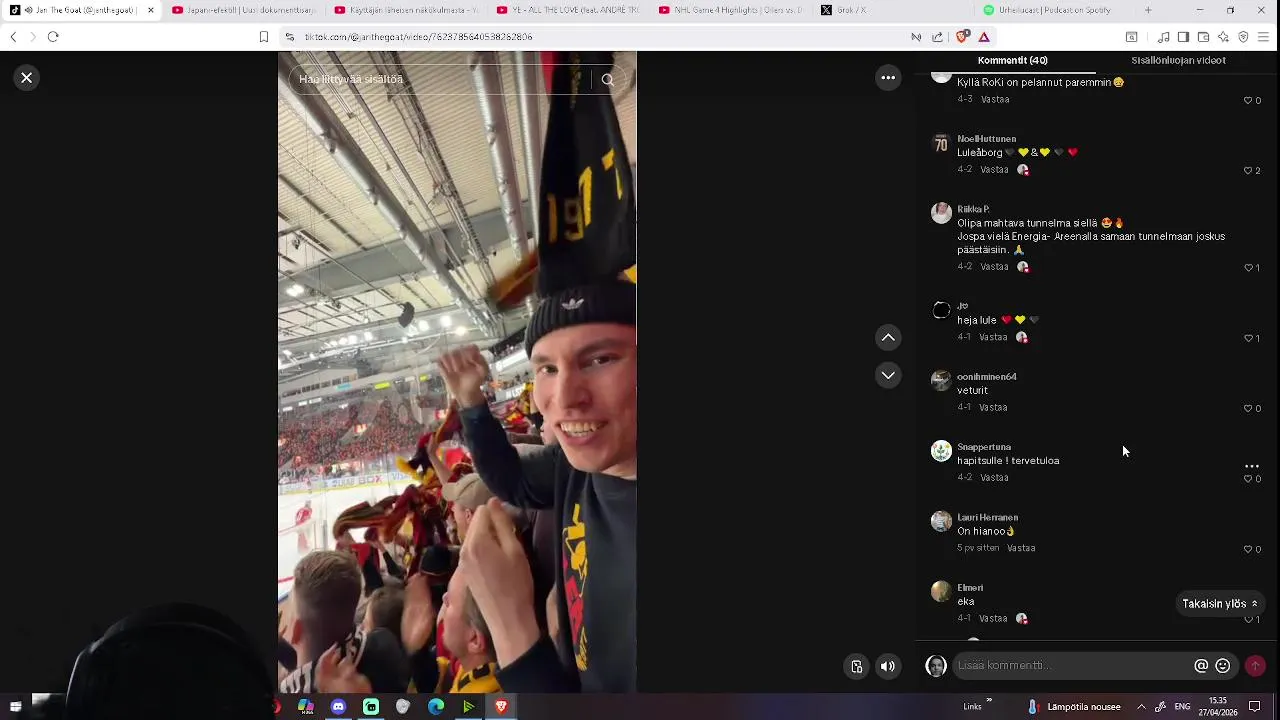The image size is (1280, 720).
Task: Open the three-dots video options menu
Action: coord(888,77)
